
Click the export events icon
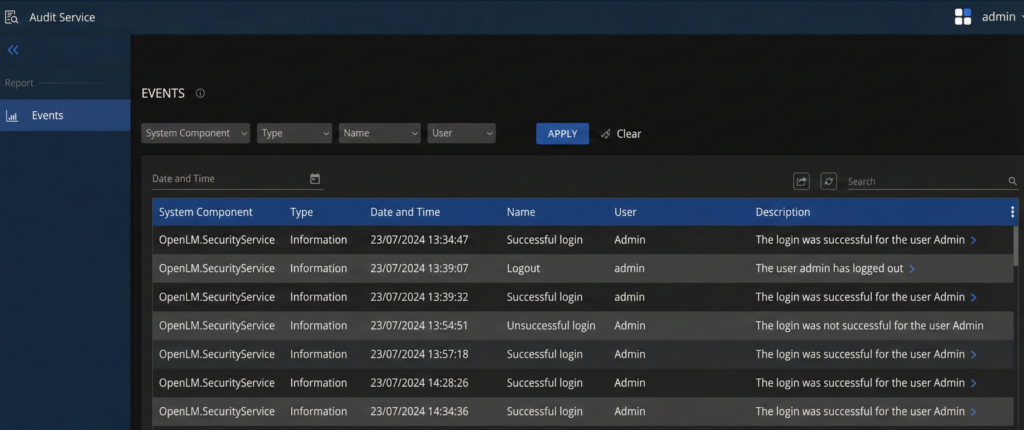pyautogui.click(x=801, y=181)
